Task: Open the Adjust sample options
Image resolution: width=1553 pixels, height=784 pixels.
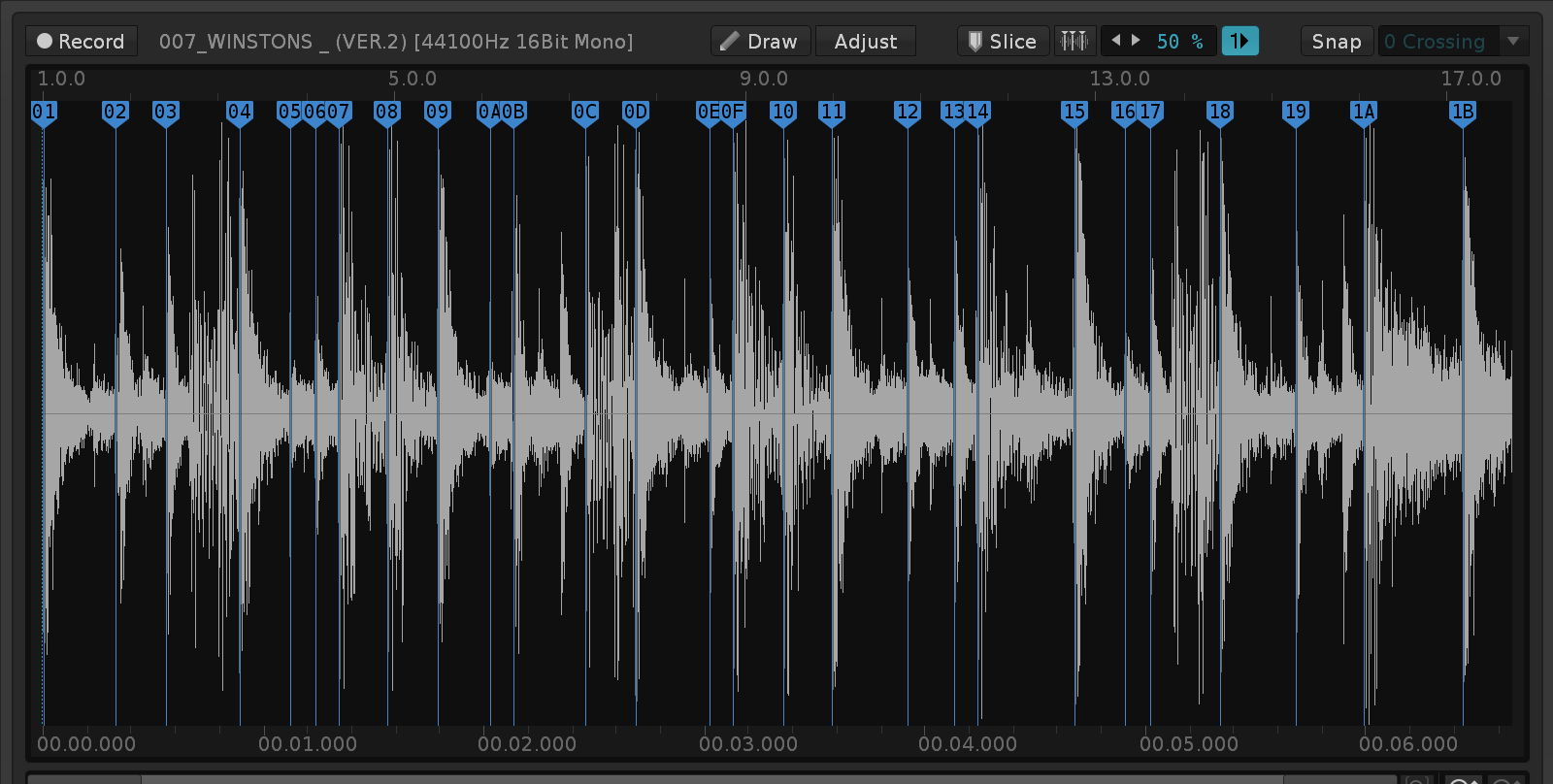Action: [865, 42]
